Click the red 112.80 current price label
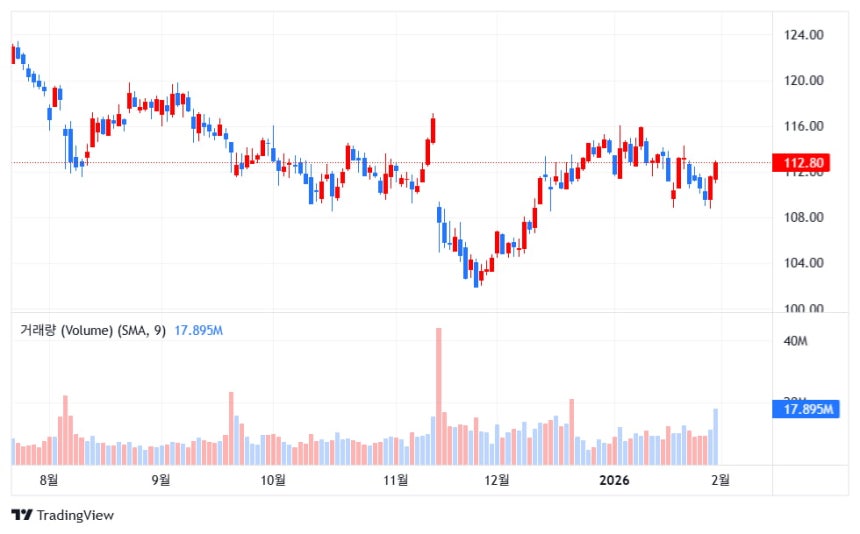This screenshot has height=534, width=860. click(805, 163)
